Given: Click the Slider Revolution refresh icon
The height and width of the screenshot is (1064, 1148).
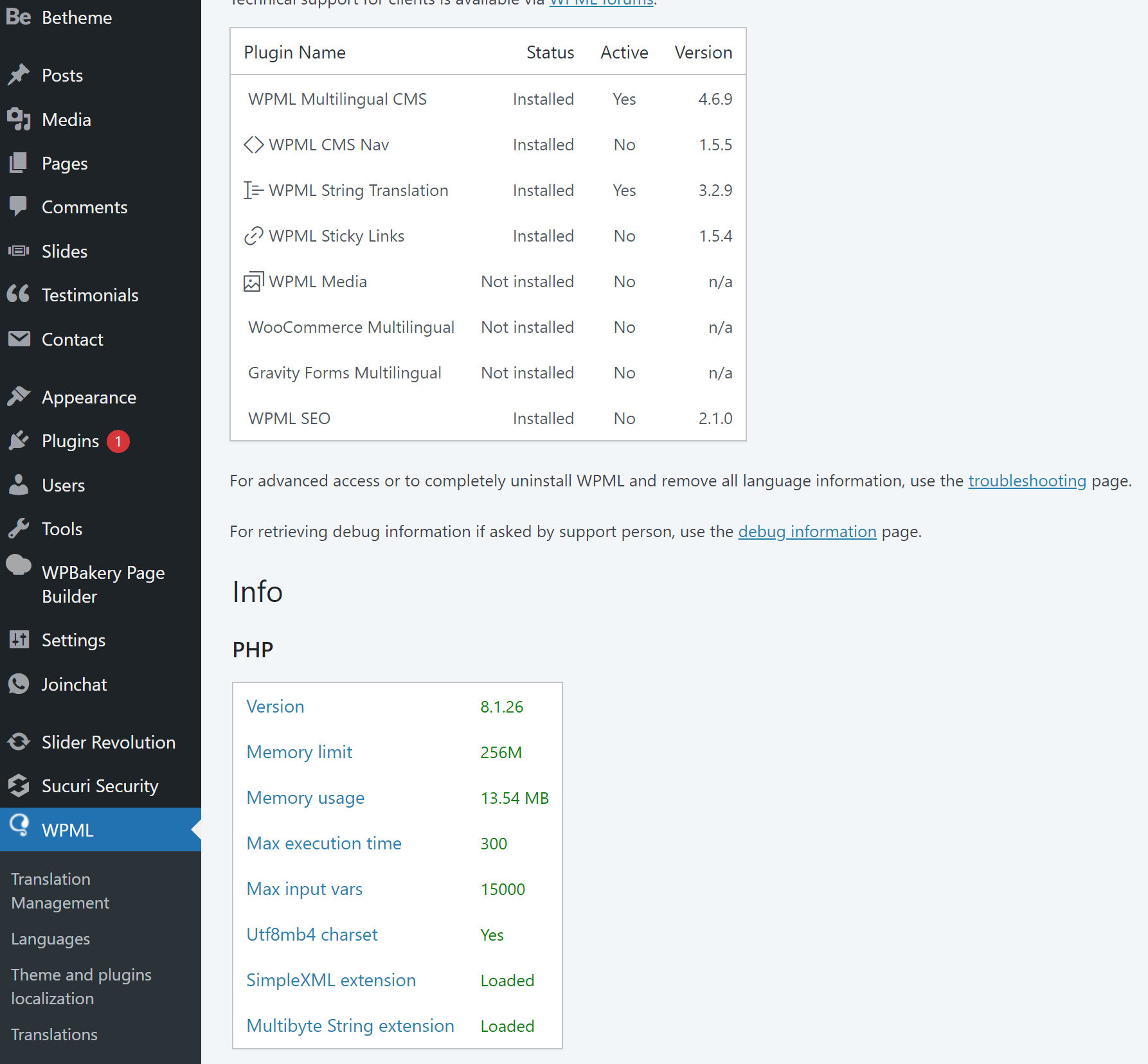Looking at the screenshot, I should pyautogui.click(x=19, y=741).
